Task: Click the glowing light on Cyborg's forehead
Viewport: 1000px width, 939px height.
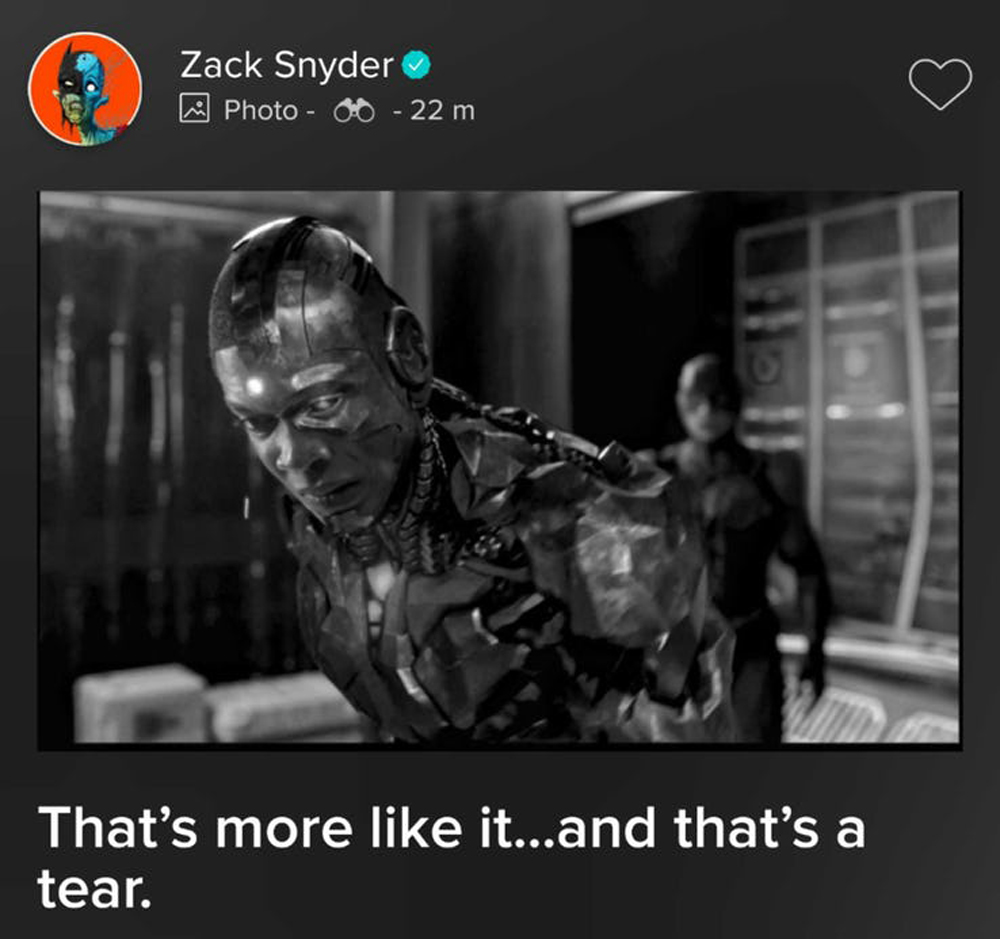Action: [255, 386]
